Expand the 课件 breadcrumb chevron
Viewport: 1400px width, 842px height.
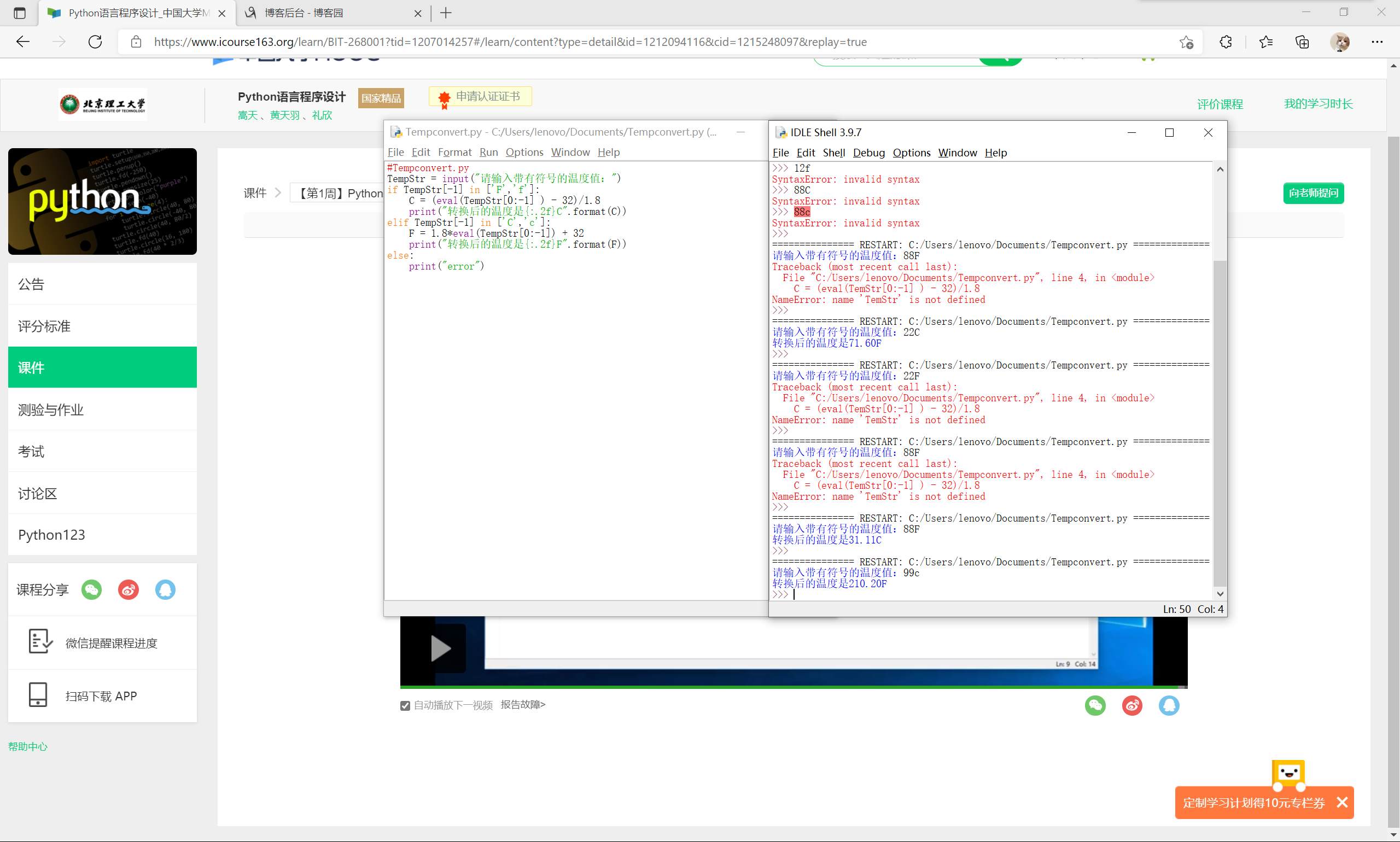(x=278, y=193)
